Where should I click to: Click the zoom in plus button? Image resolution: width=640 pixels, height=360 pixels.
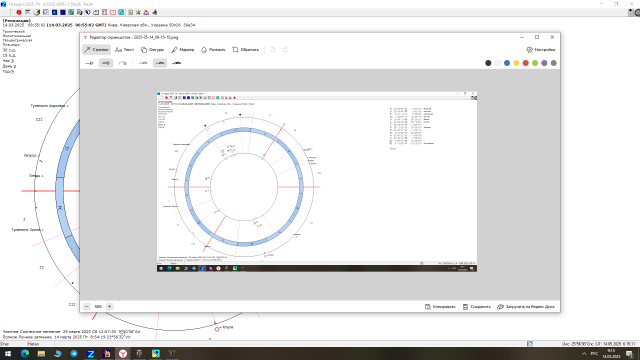(109, 307)
